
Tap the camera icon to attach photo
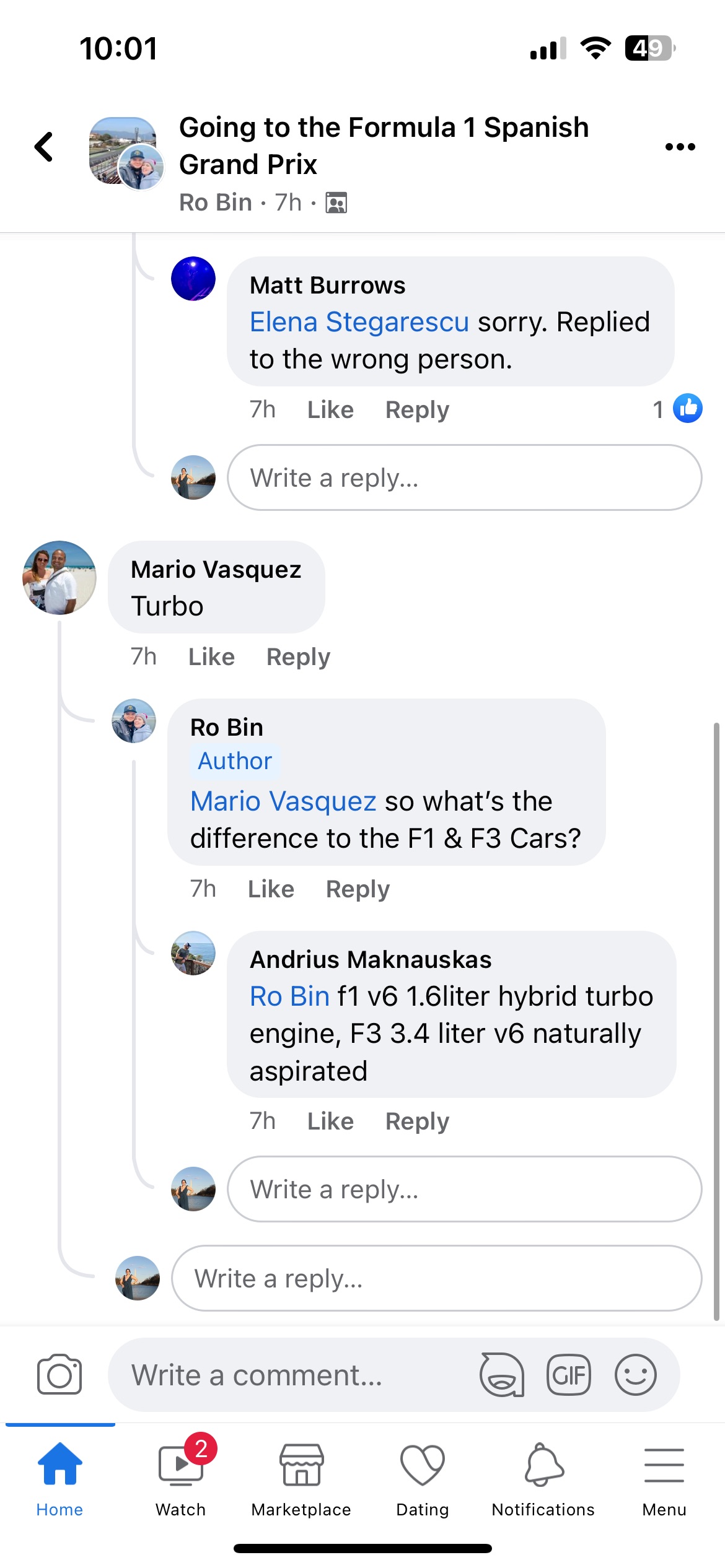coord(59,1375)
